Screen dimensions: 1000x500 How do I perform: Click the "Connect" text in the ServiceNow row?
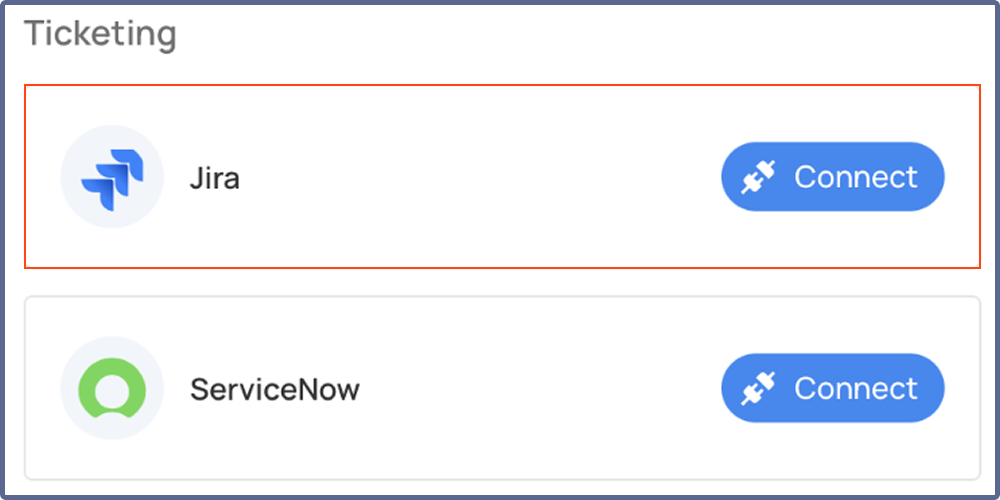[x=855, y=389]
